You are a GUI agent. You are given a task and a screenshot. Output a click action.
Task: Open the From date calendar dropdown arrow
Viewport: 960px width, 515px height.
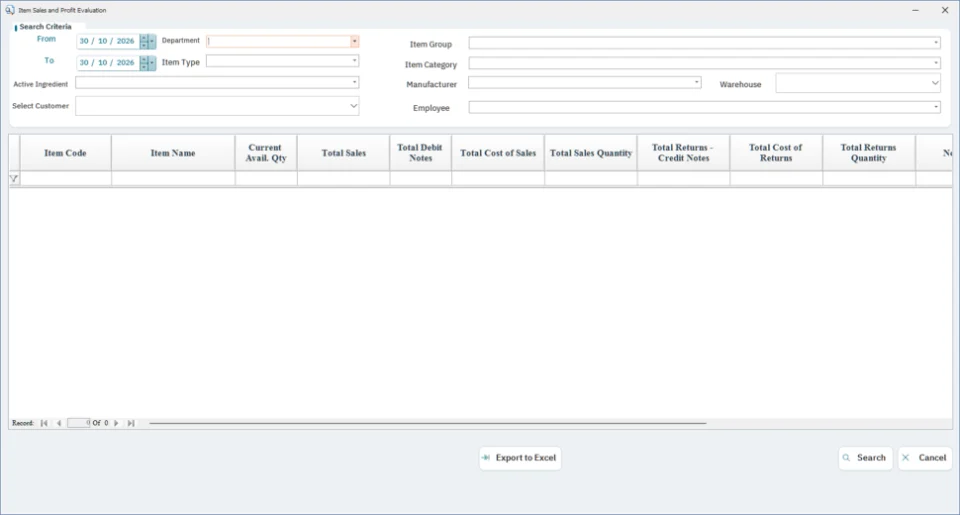pyautogui.click(x=152, y=41)
